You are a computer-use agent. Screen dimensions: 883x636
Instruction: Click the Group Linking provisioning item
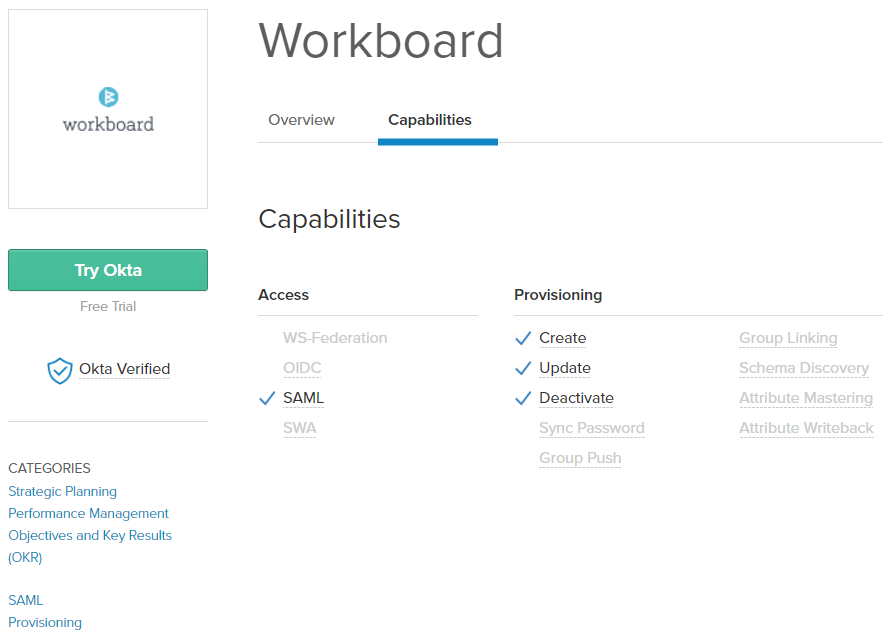point(788,338)
